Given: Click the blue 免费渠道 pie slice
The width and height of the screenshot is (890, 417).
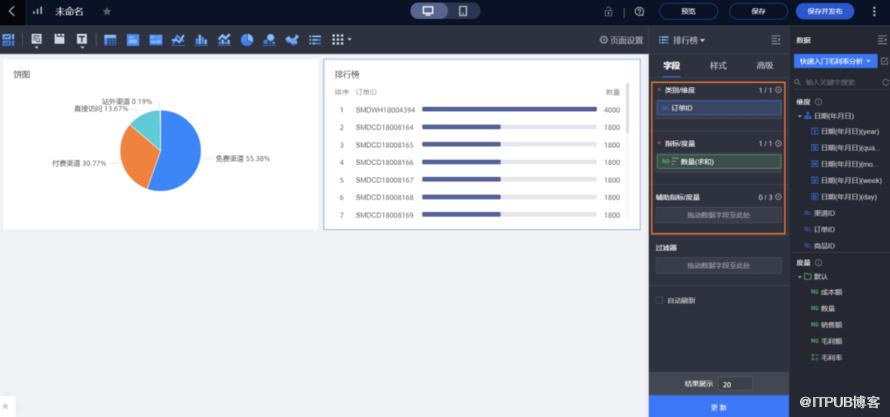Looking at the screenshot, I should tap(179, 153).
